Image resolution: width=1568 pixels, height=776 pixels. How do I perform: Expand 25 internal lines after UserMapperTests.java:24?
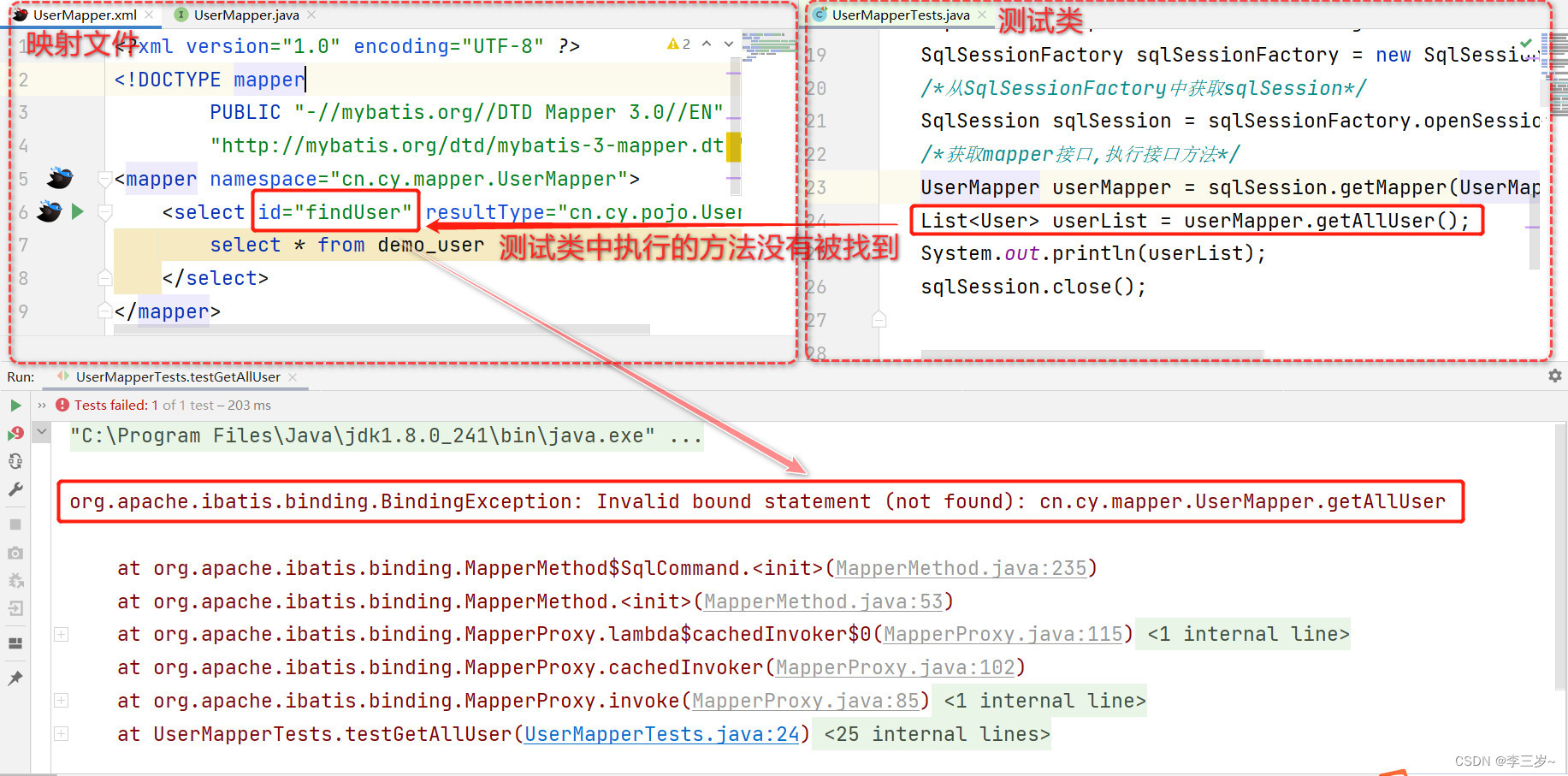[62, 733]
